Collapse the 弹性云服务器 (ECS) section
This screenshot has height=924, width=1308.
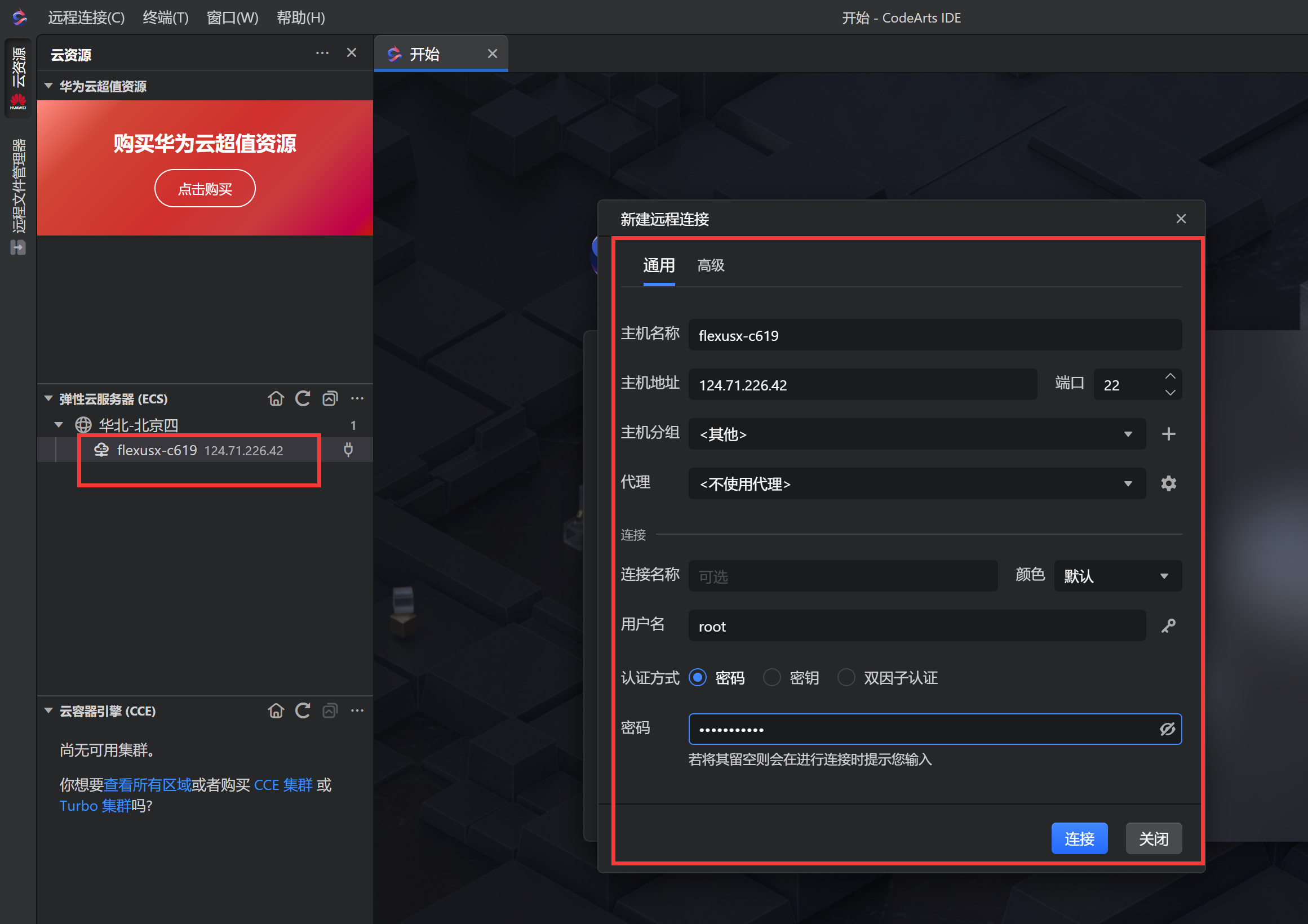point(49,399)
